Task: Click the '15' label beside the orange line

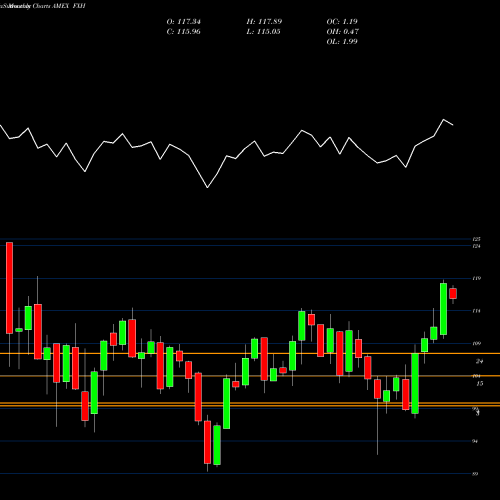Action: click(x=479, y=384)
